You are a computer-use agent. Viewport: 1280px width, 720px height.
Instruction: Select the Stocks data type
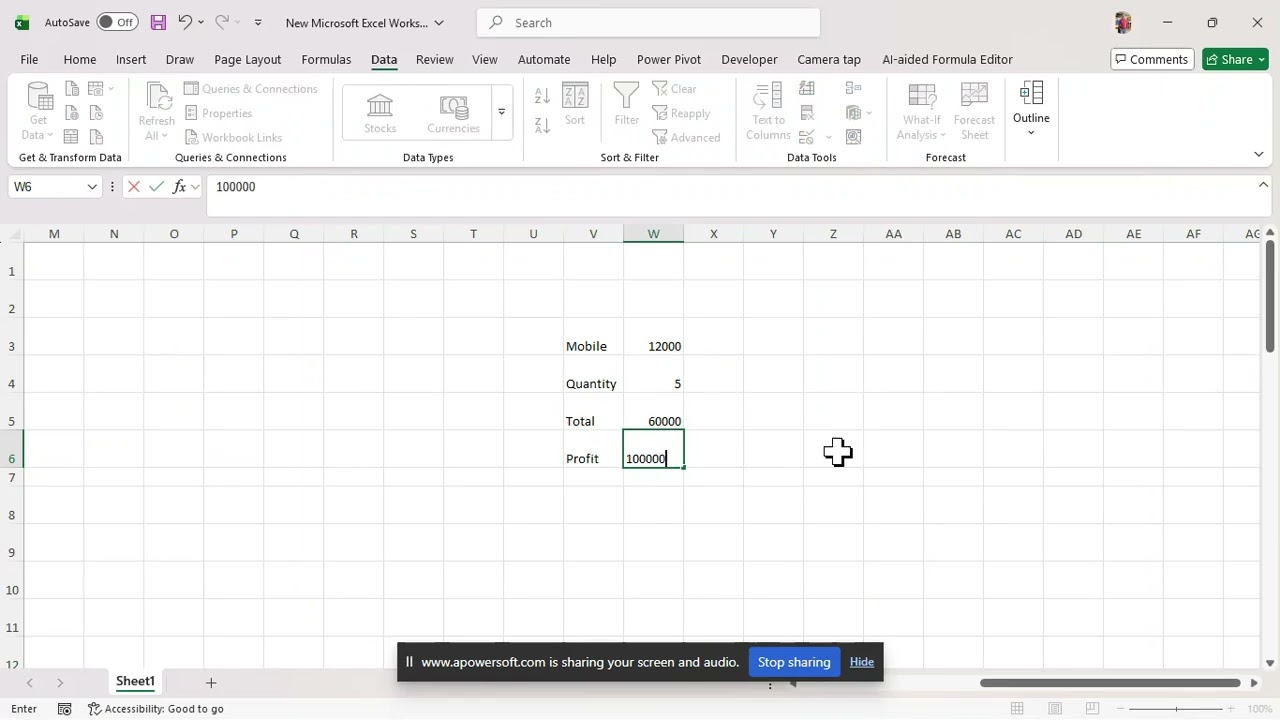click(x=380, y=112)
